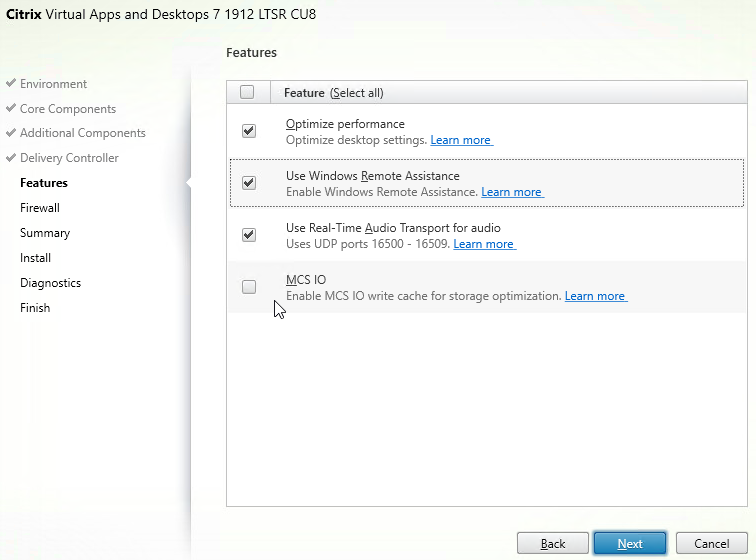Go to the Environment step
Viewport: 756px width, 560px height.
pos(53,84)
